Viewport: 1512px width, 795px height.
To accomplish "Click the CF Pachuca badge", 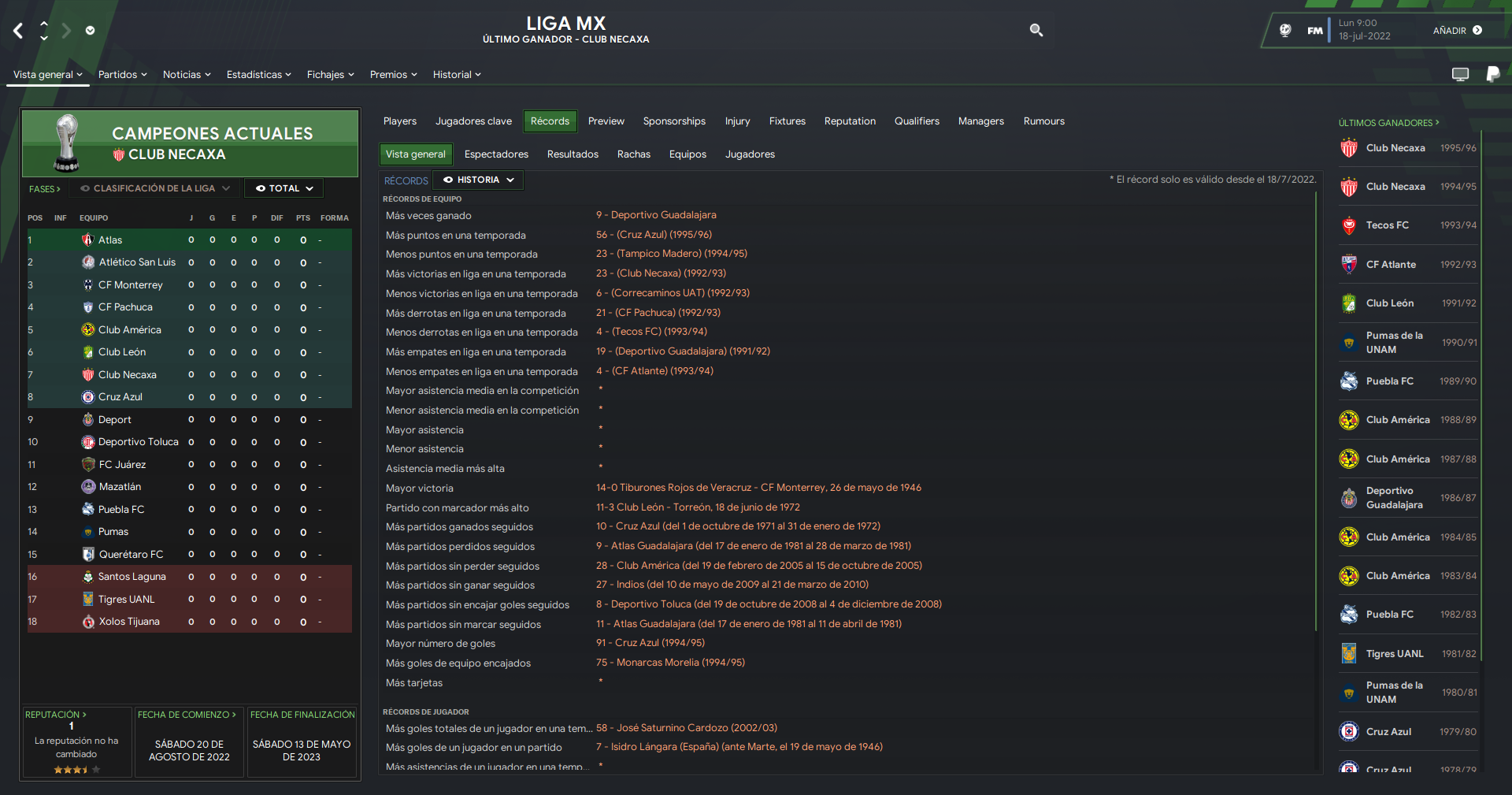I will click(88, 307).
